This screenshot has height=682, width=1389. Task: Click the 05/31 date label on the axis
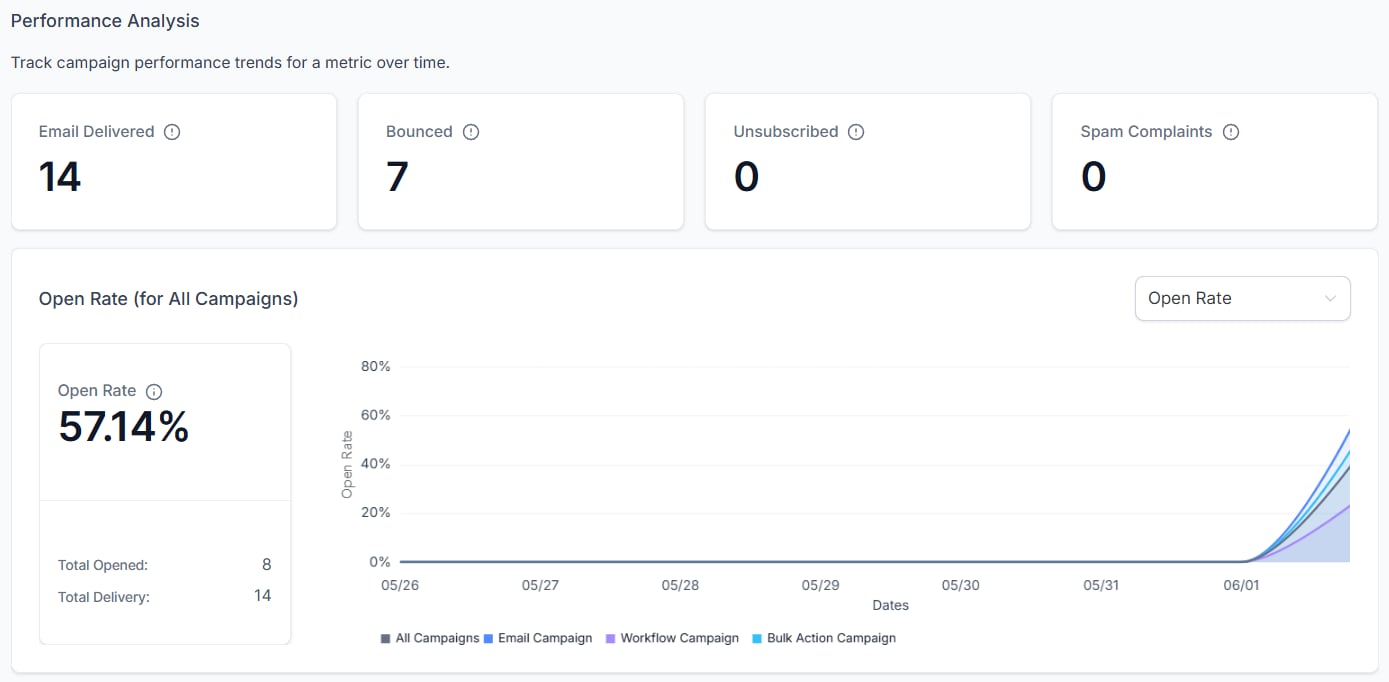tap(1101, 585)
